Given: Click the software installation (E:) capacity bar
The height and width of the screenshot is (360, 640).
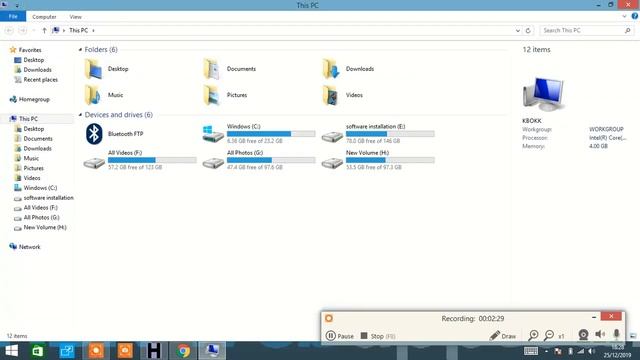Looking at the screenshot, I should pyautogui.click(x=390, y=134).
